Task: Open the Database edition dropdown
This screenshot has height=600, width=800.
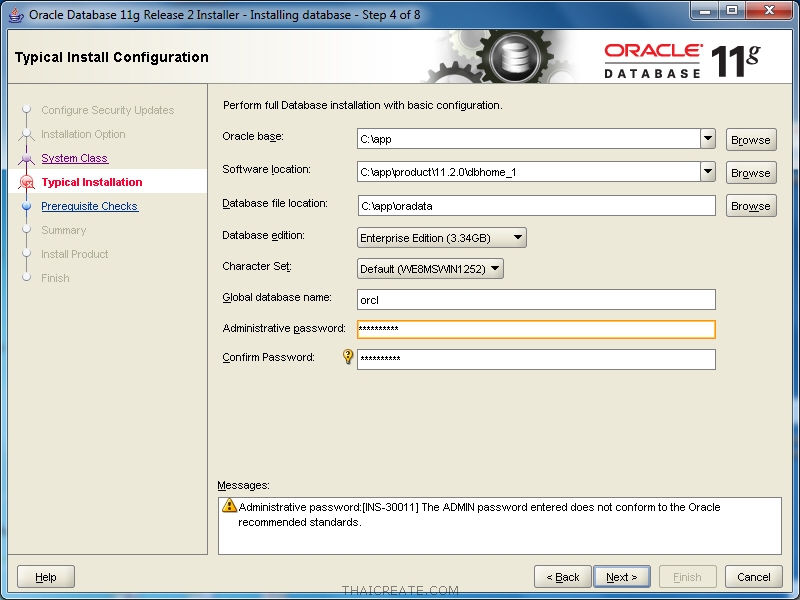Action: pyautogui.click(x=518, y=237)
